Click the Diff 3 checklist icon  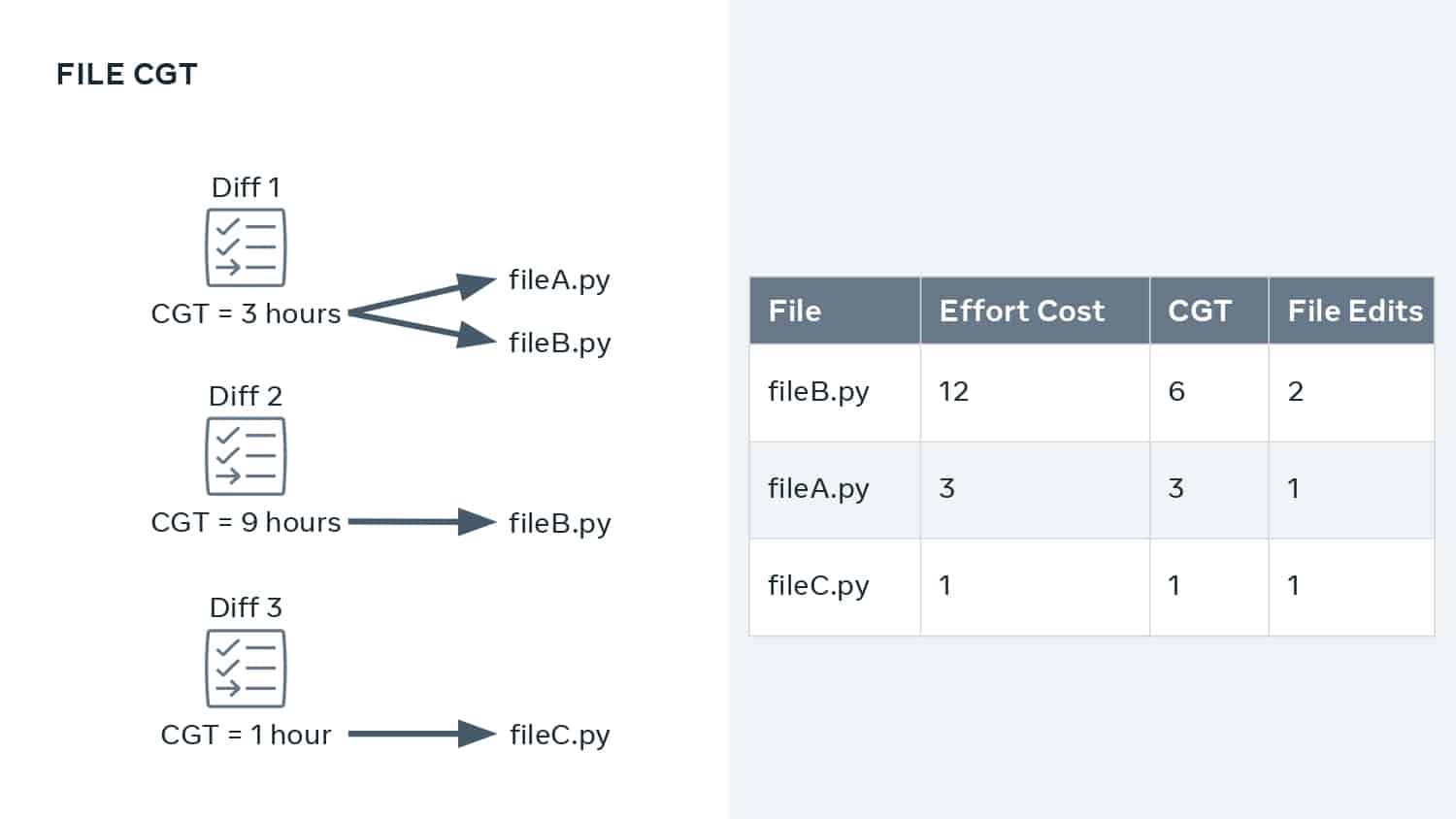pos(246,669)
